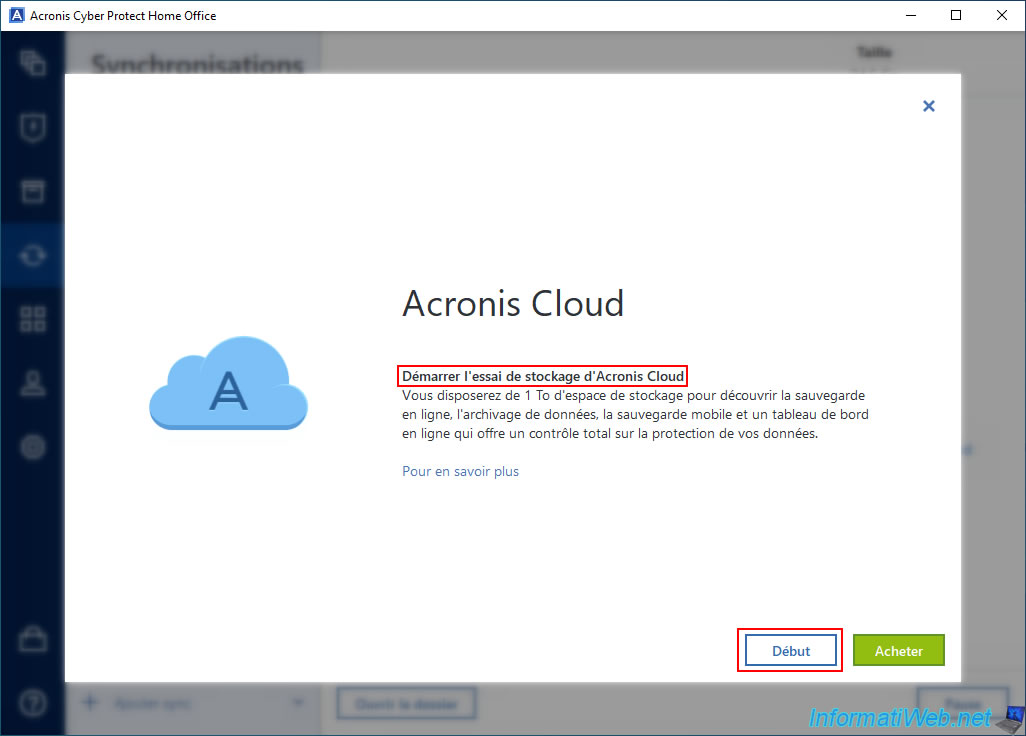The image size is (1026, 736).
Task: Click the Début button to start trial
Action: coord(790,651)
